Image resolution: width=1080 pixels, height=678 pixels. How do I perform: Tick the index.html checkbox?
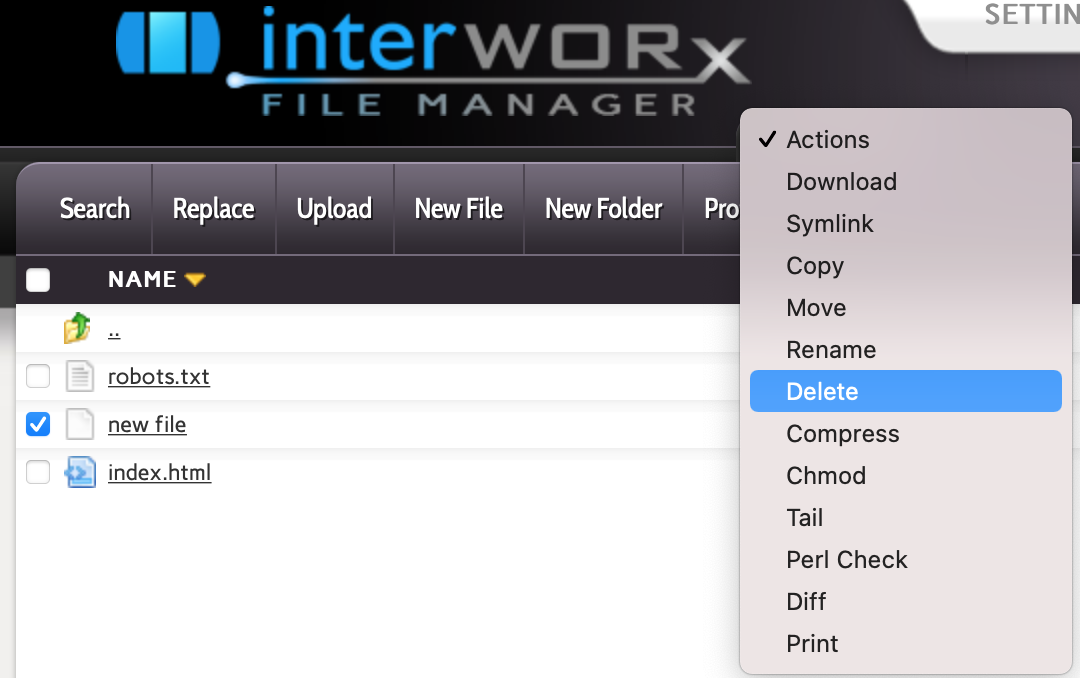pos(38,472)
